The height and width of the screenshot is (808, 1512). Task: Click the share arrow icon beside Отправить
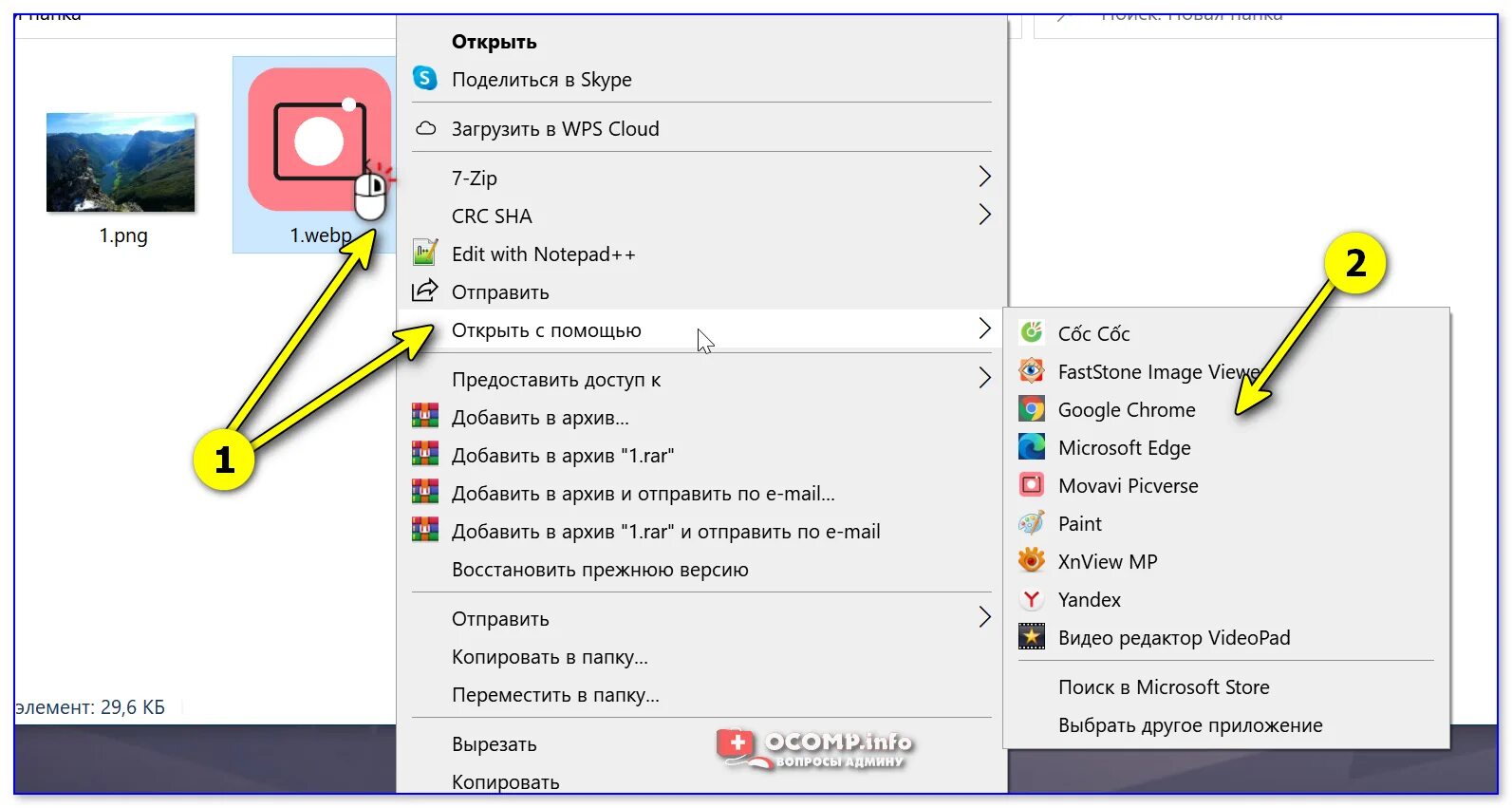click(425, 291)
